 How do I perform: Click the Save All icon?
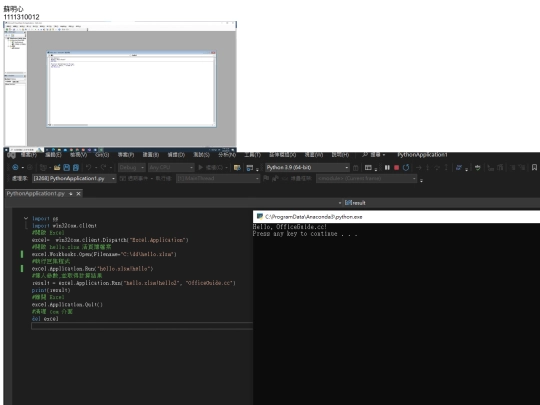coord(76,167)
